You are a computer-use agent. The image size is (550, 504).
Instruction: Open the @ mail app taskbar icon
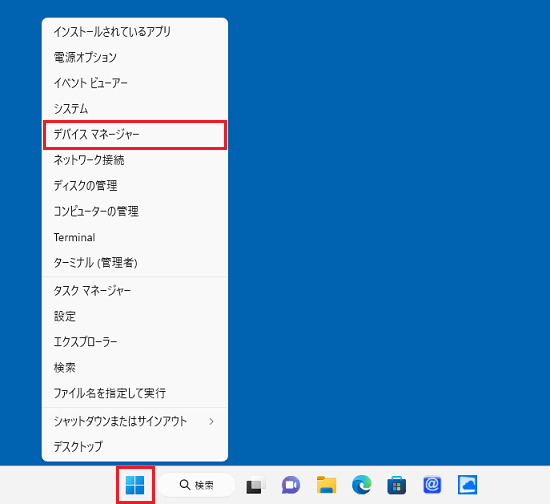[x=432, y=485]
